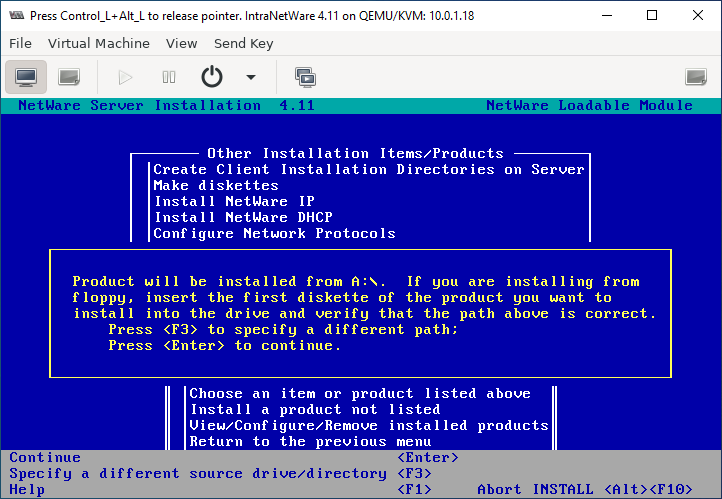Click NetWare Loadable Module header text
The image size is (722, 499).
click(589, 105)
